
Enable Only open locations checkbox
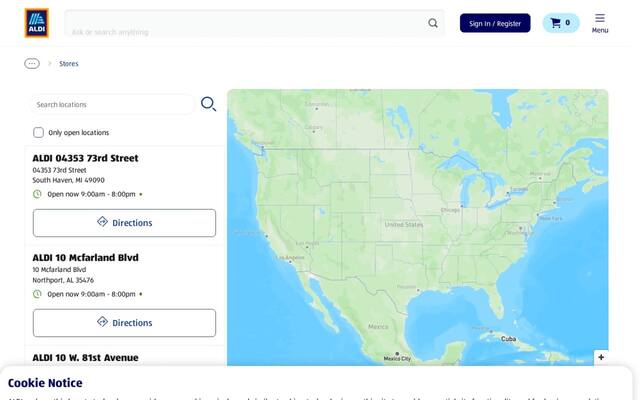point(38,132)
